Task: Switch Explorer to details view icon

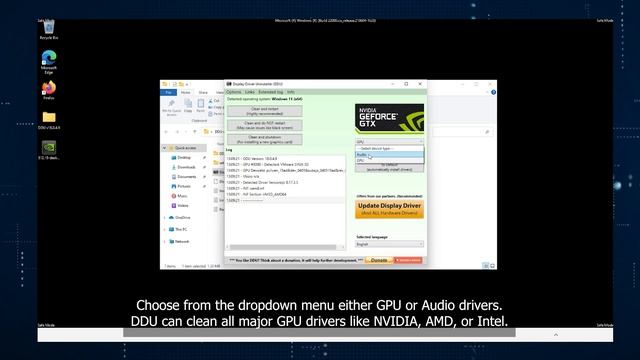Action: point(486,266)
